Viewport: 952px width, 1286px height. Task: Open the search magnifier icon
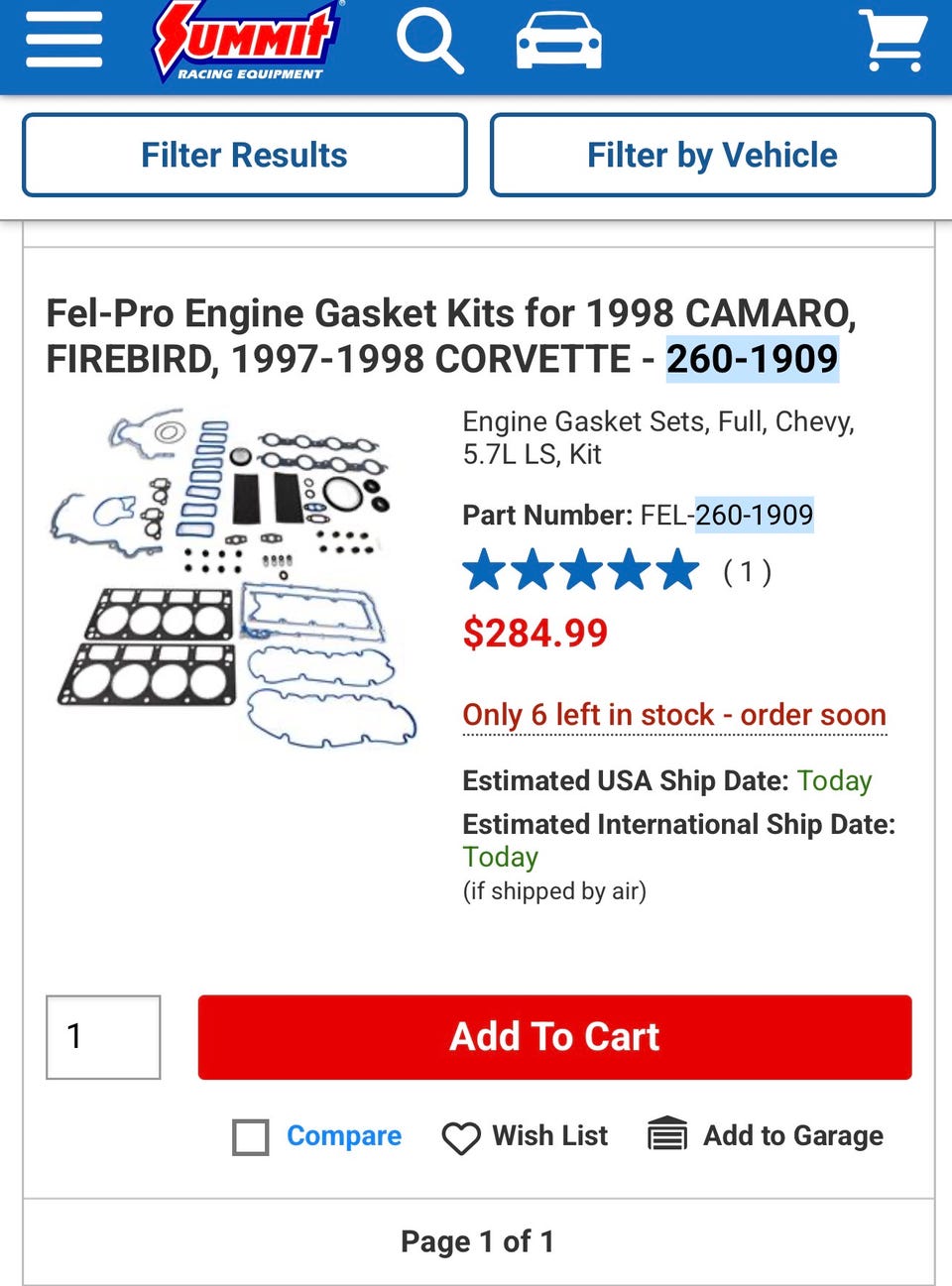[429, 42]
